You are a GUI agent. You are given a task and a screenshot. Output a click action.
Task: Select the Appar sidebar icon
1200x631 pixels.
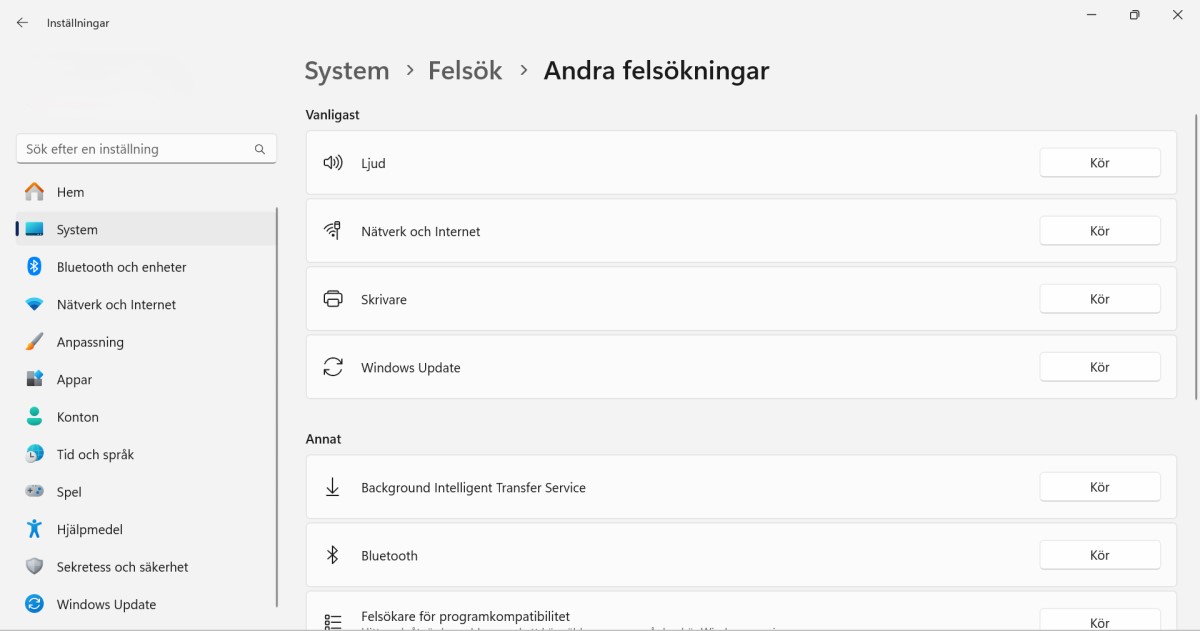[35, 379]
